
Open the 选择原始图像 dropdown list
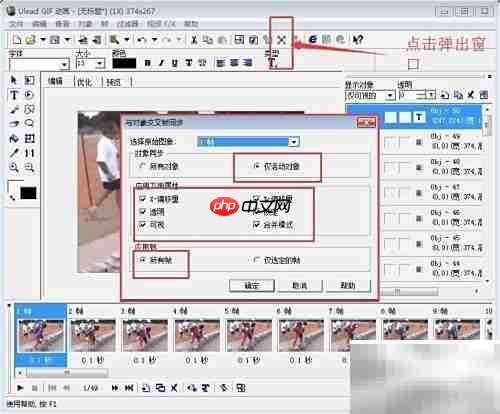coord(294,142)
